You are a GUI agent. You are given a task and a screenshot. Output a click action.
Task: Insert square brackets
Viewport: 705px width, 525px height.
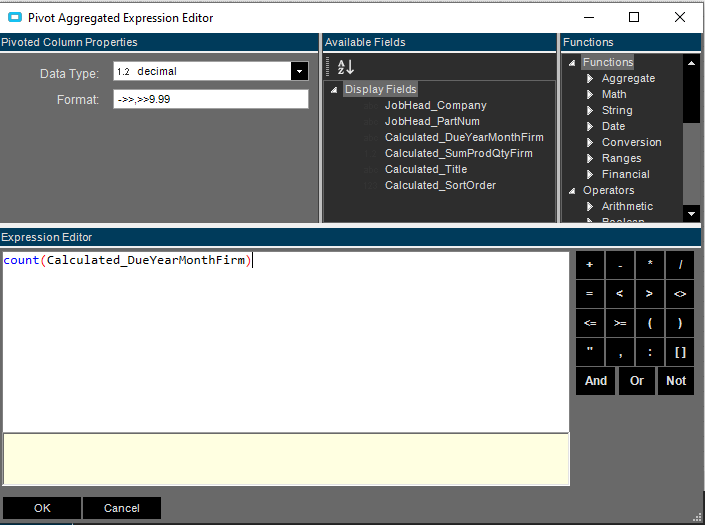pyautogui.click(x=680, y=352)
